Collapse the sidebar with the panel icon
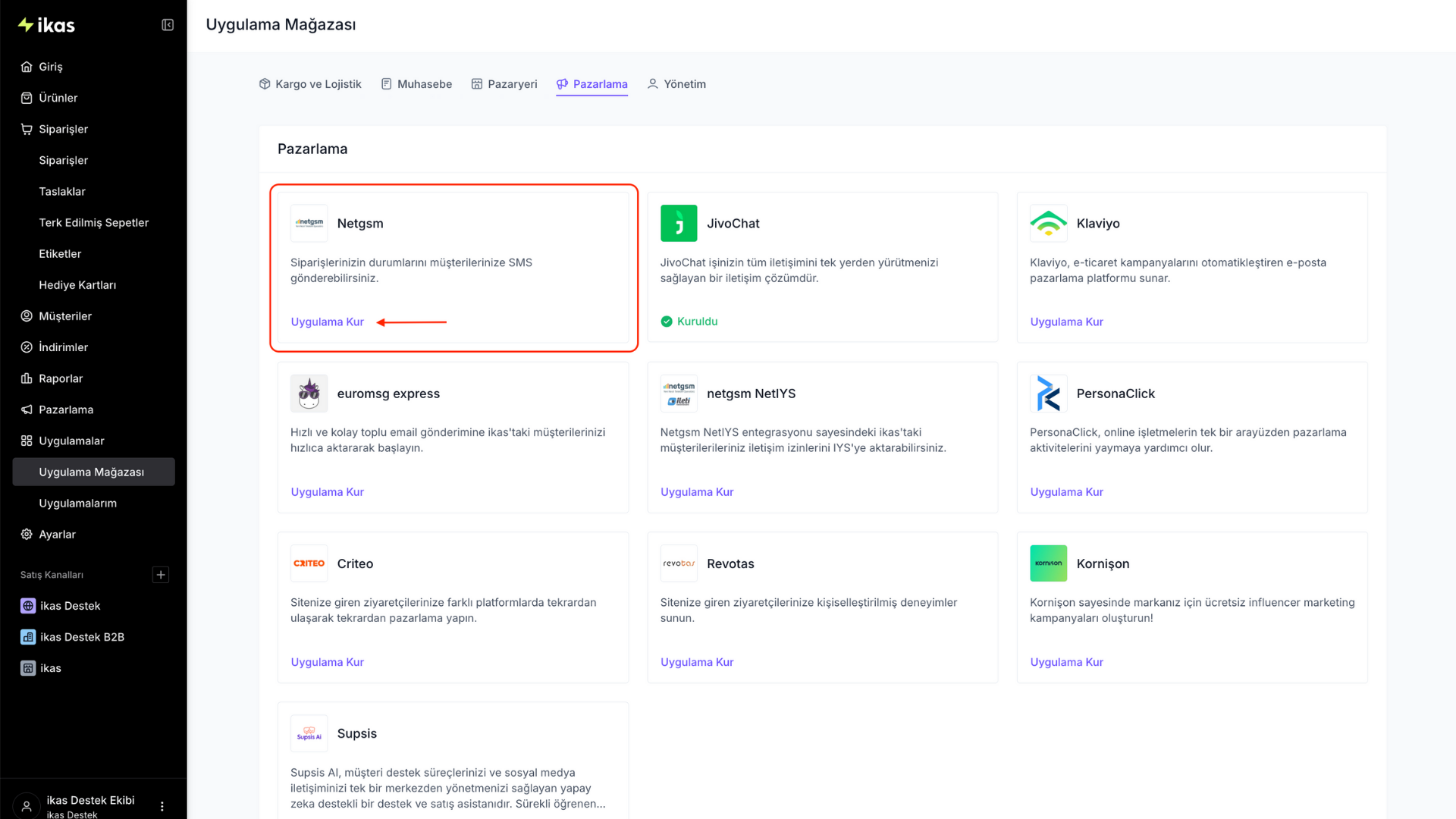Screen dimensions: 1456x819 [168, 25]
